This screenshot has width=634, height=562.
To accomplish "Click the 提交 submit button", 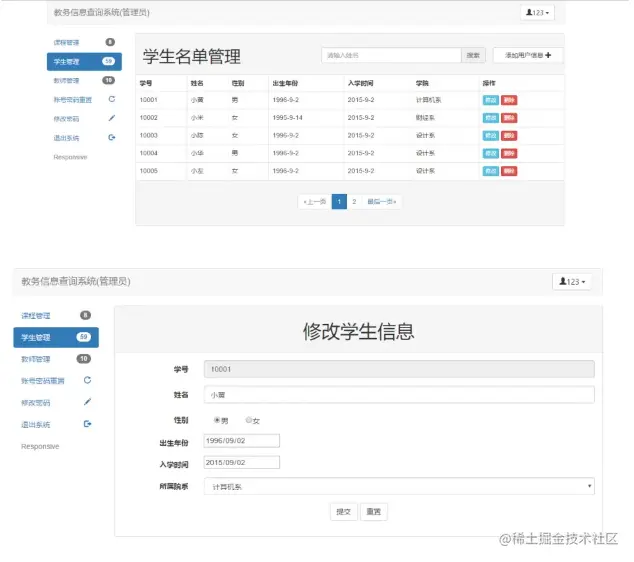I will coord(344,512).
